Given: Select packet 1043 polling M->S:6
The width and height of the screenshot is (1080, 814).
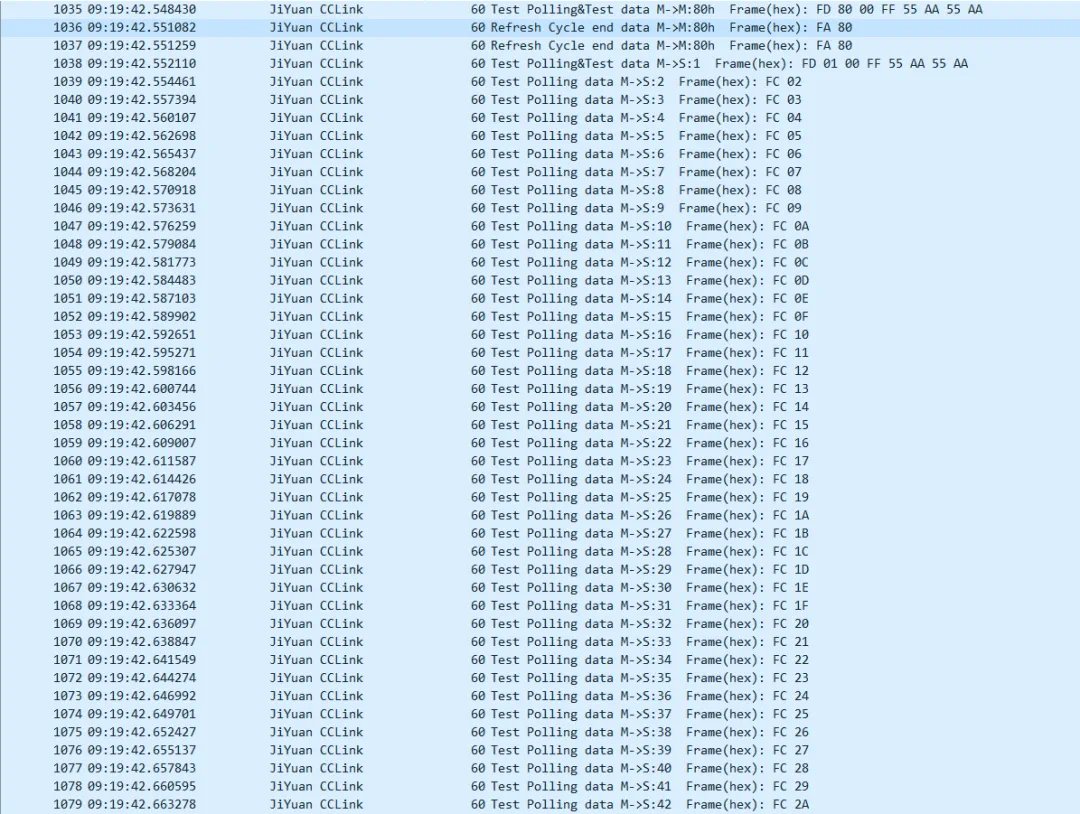Looking at the screenshot, I should pyautogui.click(x=540, y=154).
